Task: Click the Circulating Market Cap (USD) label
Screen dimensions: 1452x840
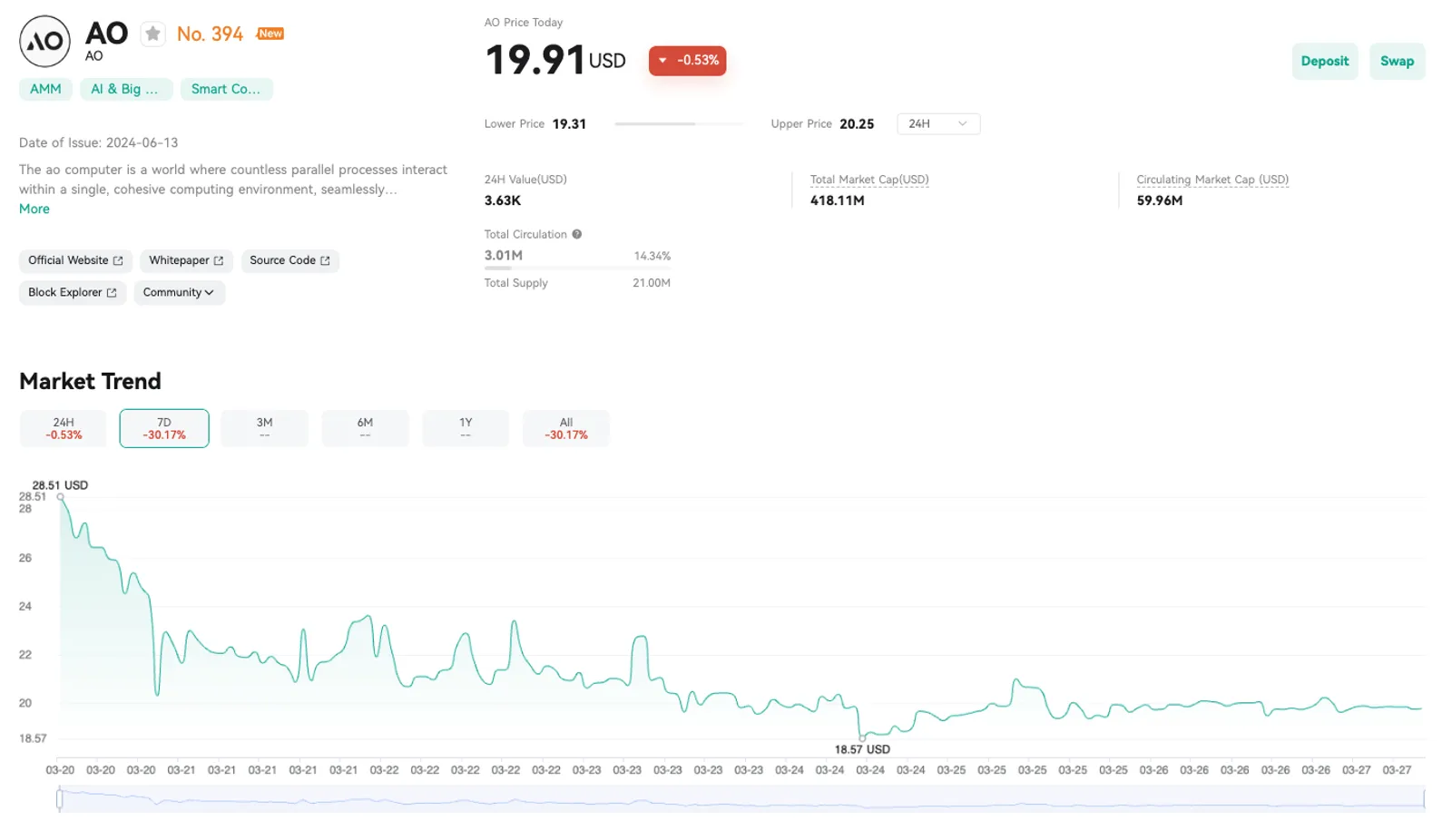Action: (x=1212, y=180)
